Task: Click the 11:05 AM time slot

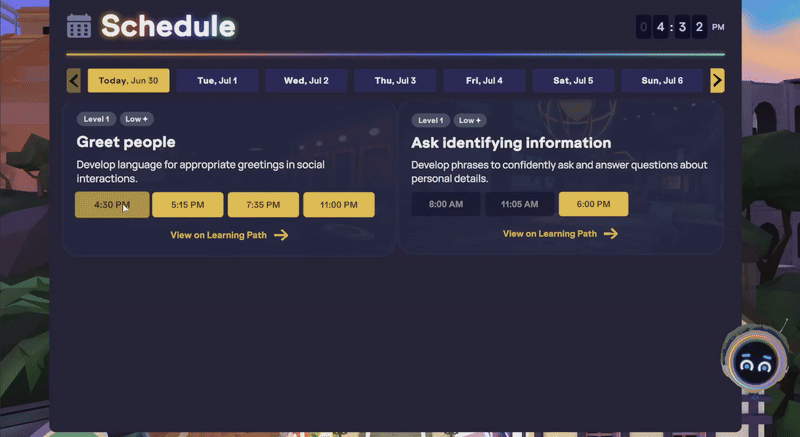Action: tap(519, 204)
